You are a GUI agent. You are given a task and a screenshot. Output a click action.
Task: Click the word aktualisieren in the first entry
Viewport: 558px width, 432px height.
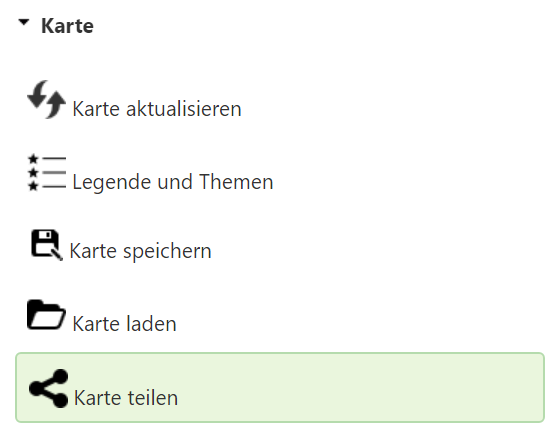point(184,109)
